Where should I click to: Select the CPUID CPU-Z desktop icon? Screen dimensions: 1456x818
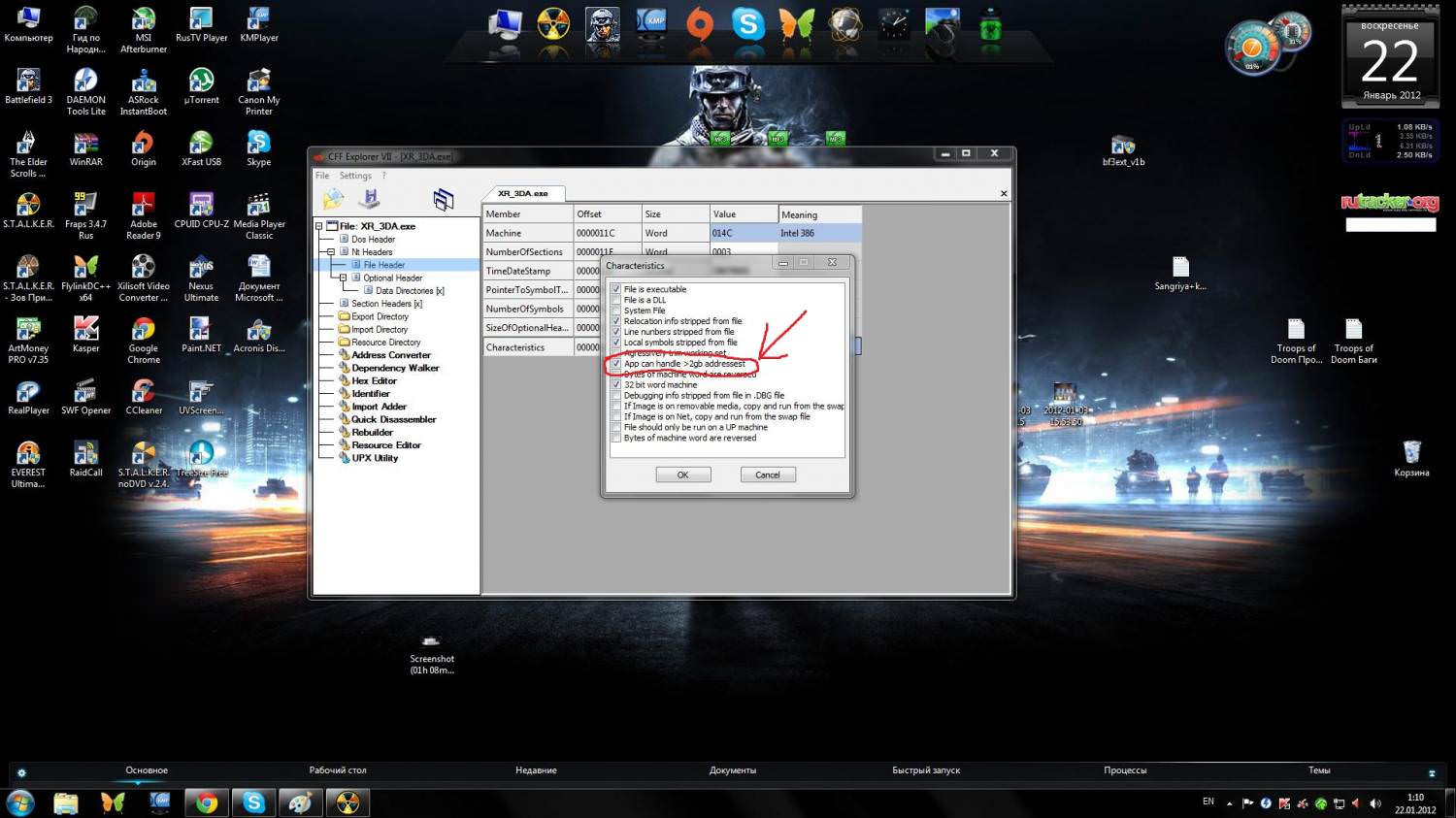pyautogui.click(x=201, y=212)
